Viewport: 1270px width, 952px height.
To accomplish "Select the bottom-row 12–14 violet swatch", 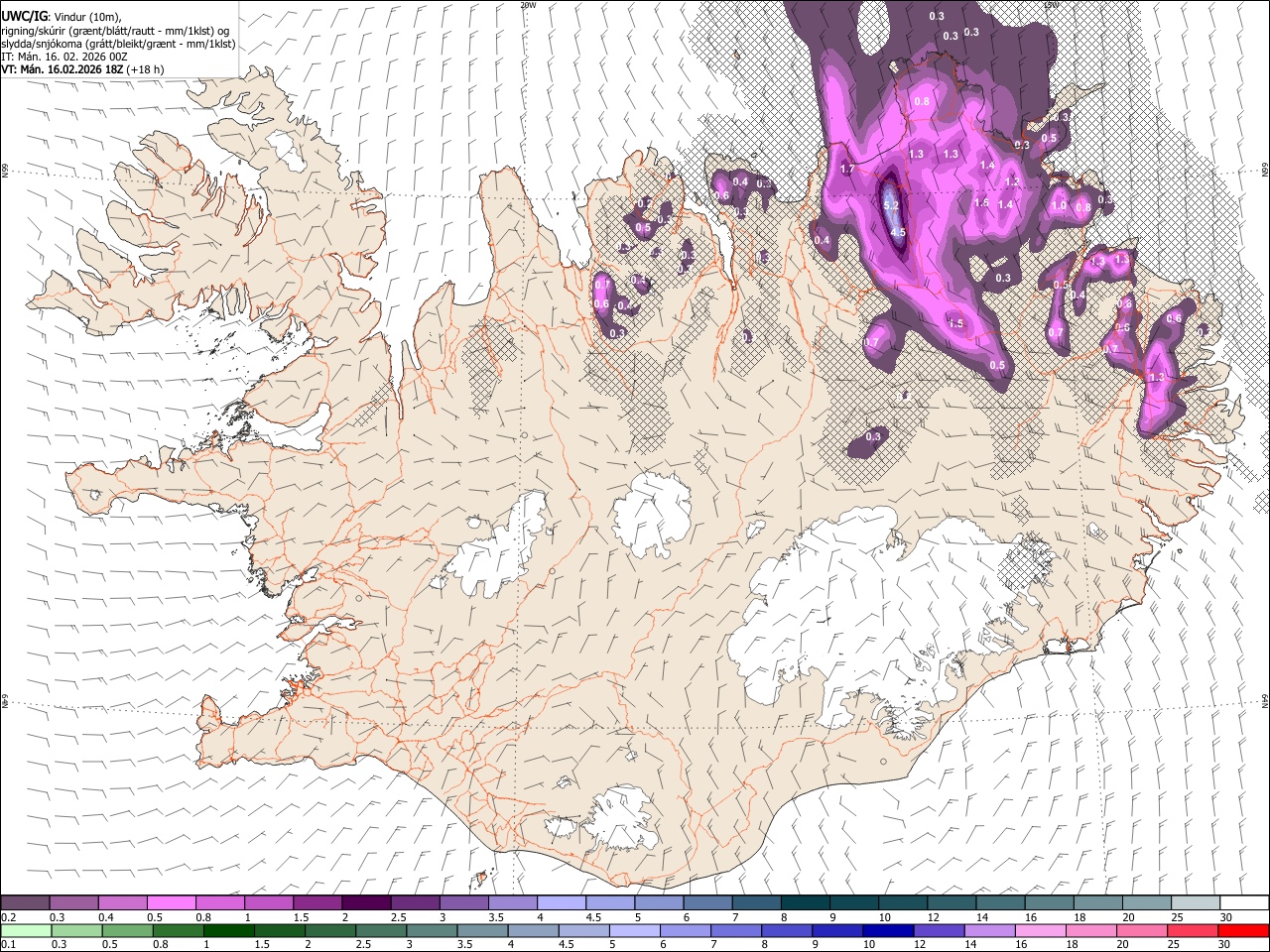I will point(938,930).
